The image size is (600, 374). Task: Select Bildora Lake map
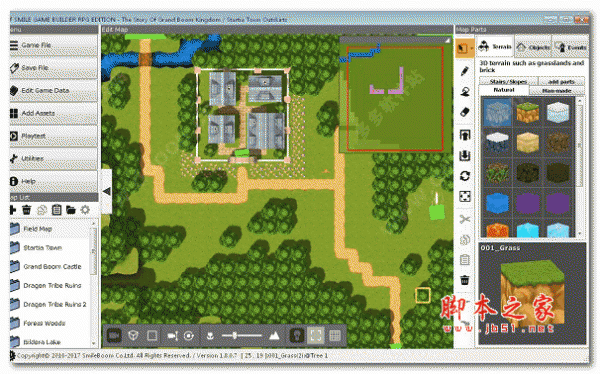tap(50, 341)
